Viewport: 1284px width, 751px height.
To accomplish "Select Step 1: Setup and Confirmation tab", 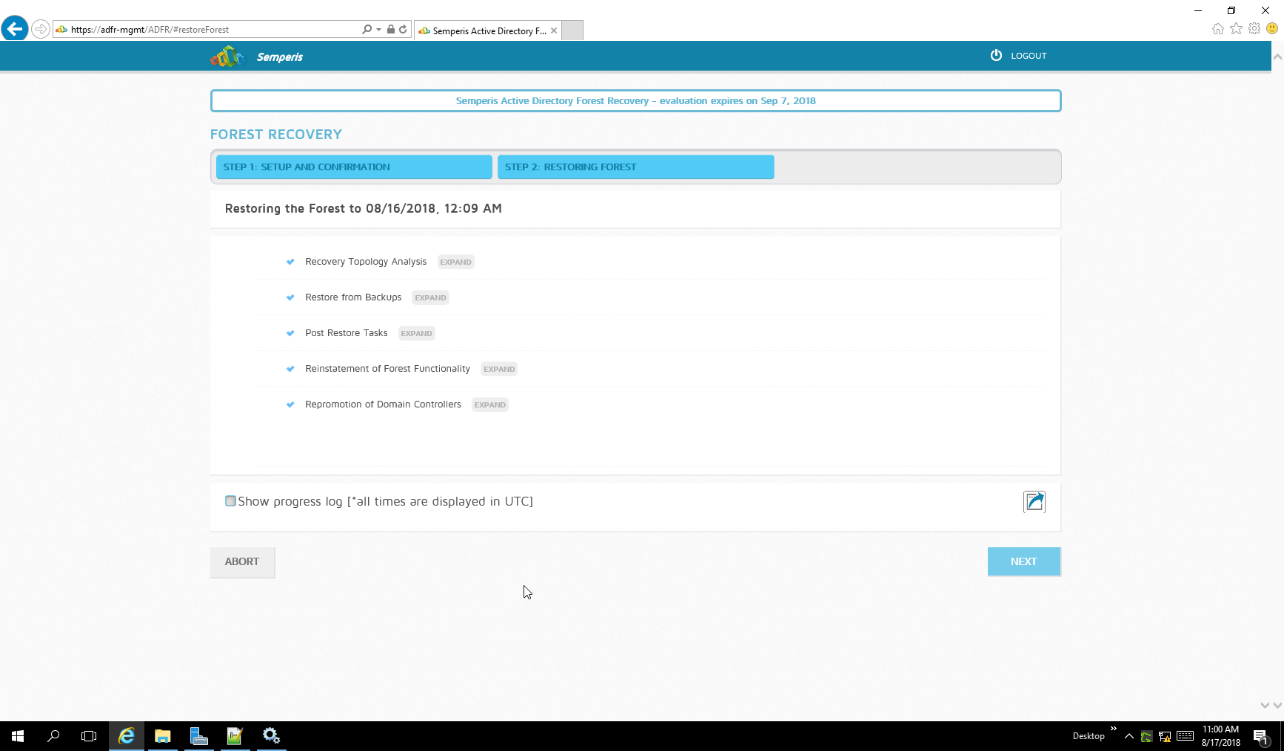I will [x=354, y=167].
